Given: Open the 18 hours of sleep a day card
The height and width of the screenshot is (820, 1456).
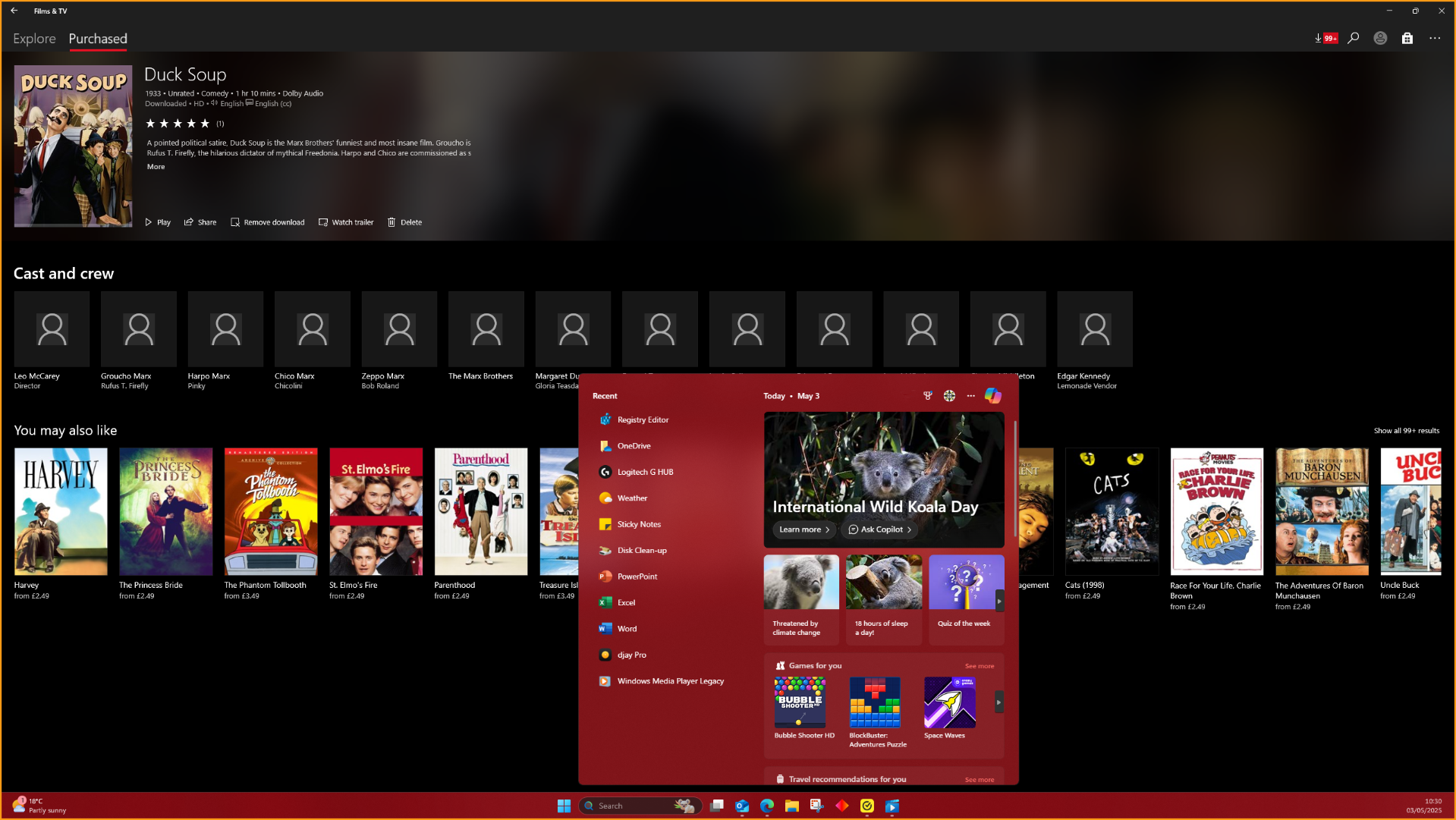Looking at the screenshot, I should 884,599.
